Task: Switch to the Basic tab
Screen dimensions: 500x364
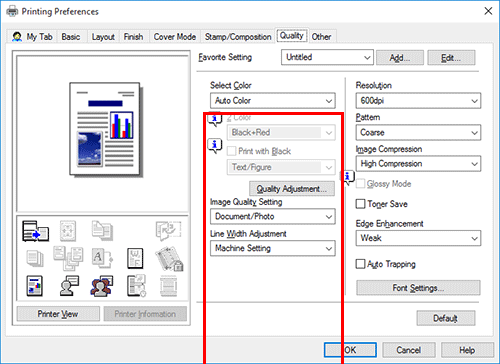Action: (71, 37)
